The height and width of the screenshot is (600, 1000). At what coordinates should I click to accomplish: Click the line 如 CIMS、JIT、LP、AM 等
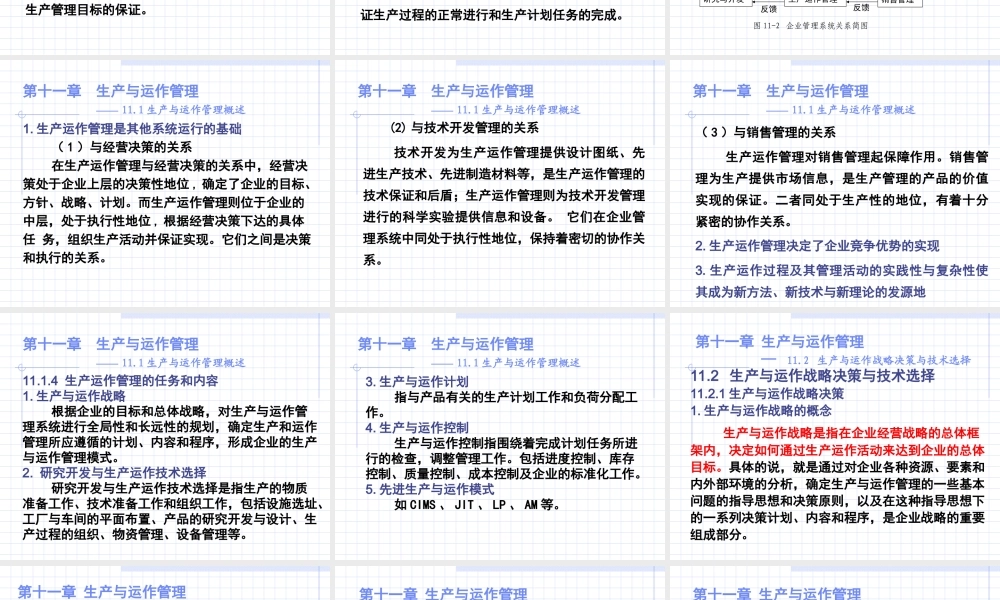pos(477,504)
